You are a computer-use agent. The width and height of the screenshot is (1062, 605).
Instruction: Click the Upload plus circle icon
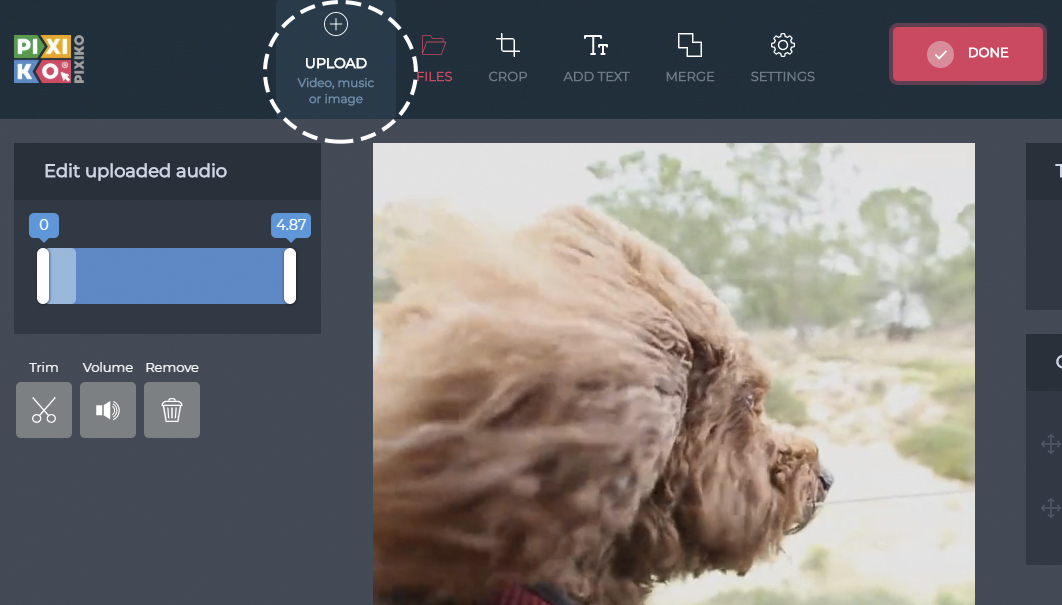[x=336, y=24]
